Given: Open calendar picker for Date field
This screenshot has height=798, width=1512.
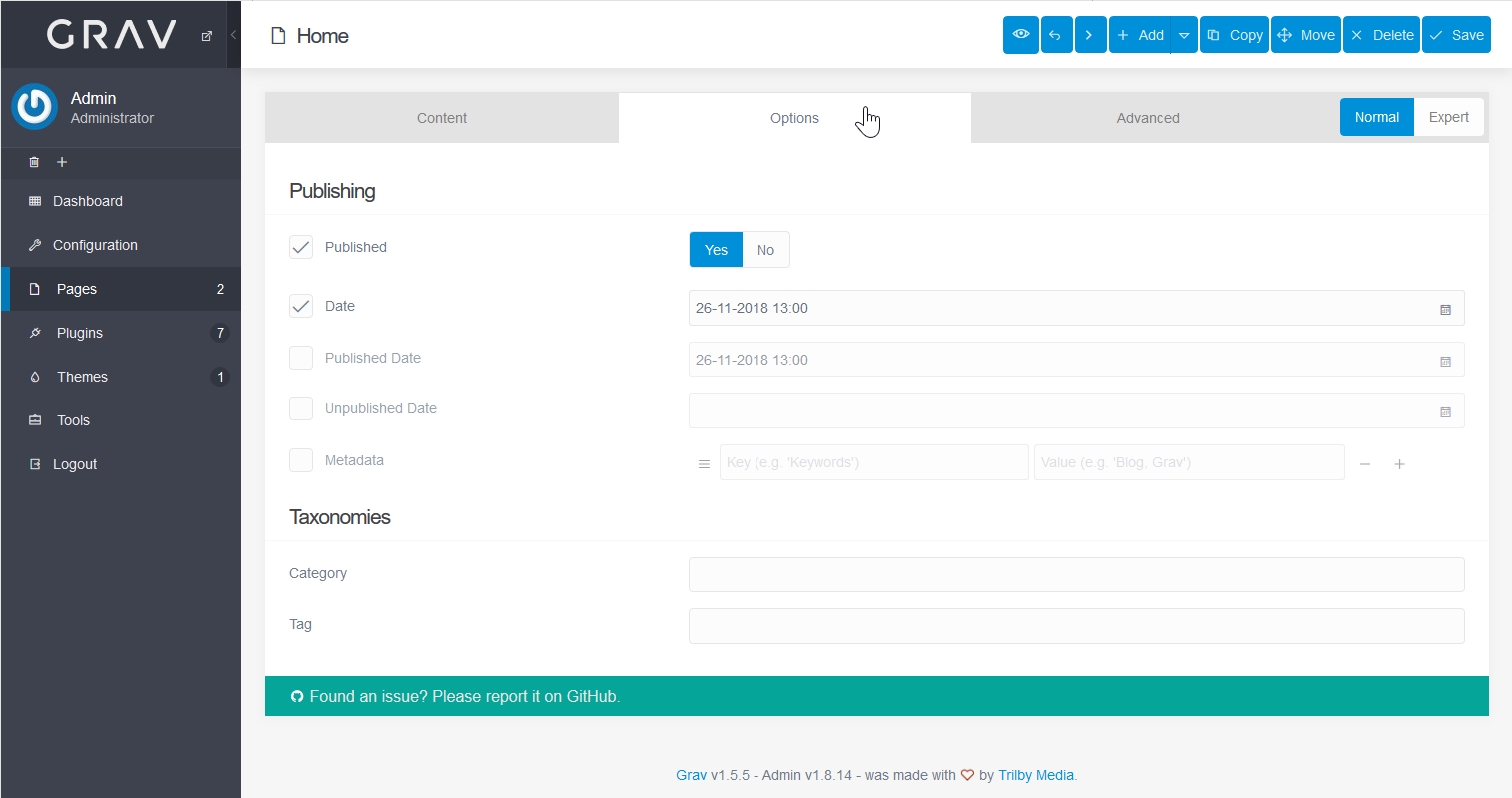Looking at the screenshot, I should 1445,309.
